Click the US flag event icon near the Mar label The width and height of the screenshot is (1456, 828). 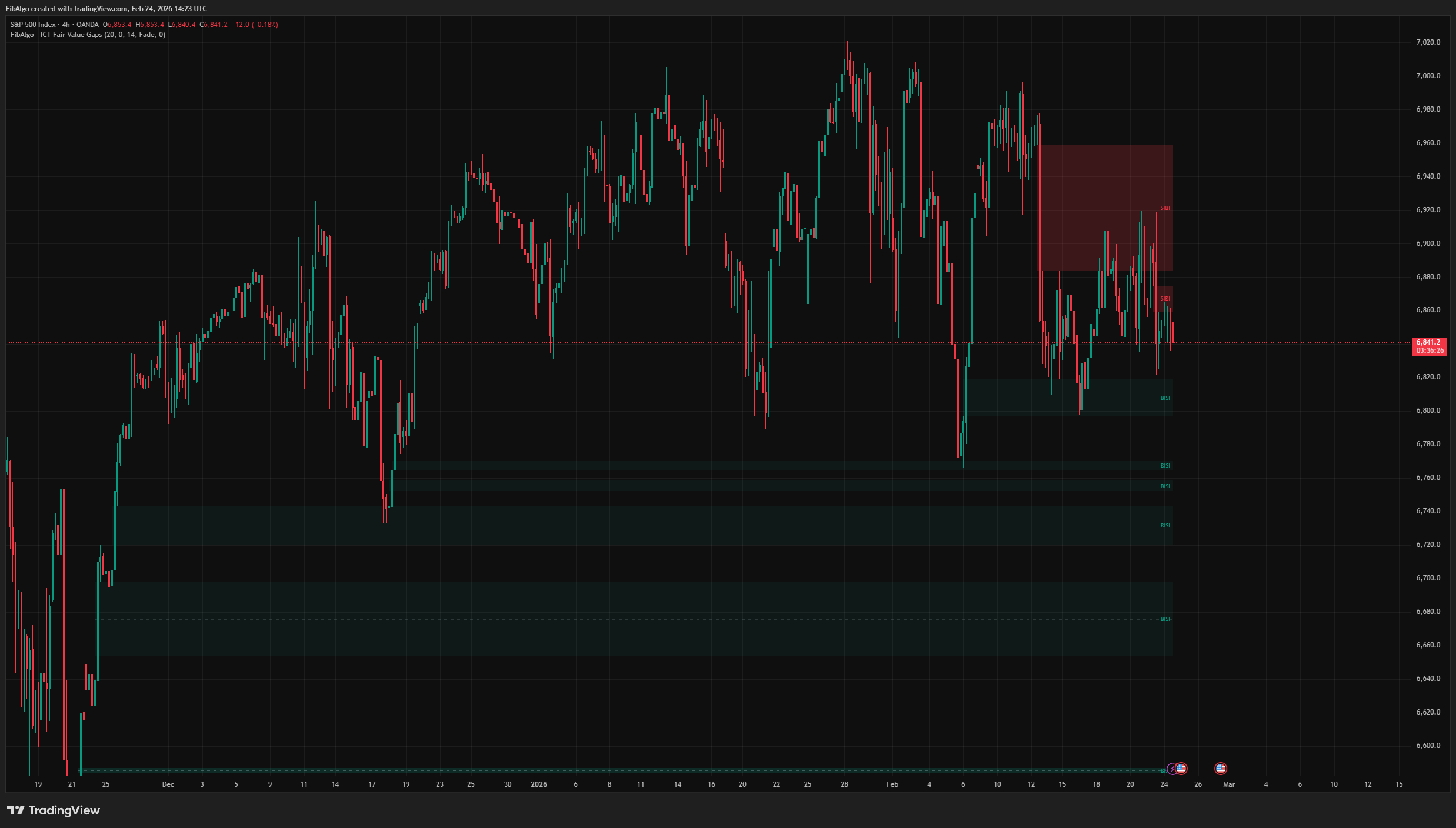[1221, 769]
